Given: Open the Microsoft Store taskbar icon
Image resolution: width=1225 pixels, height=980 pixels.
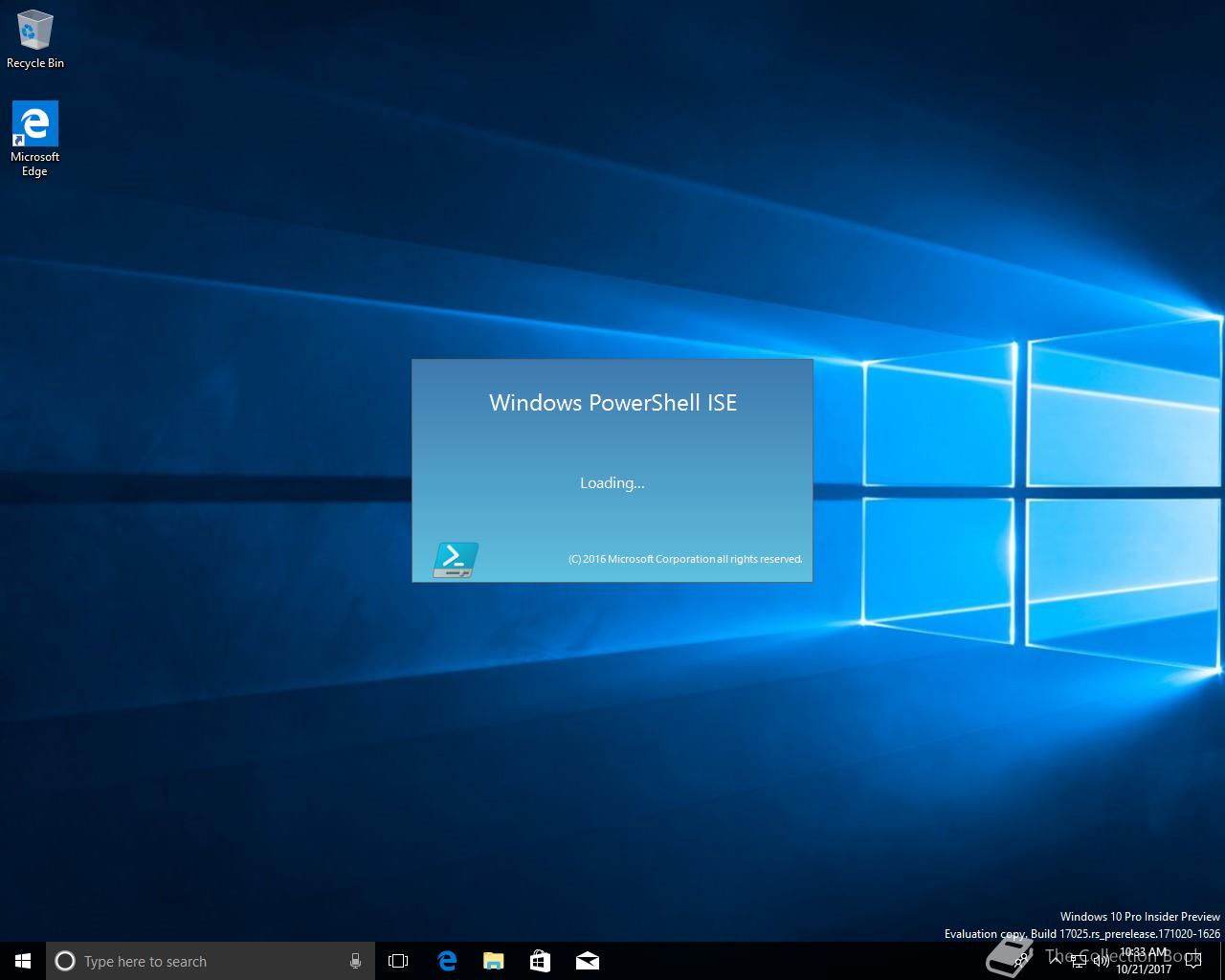Looking at the screenshot, I should (x=540, y=961).
